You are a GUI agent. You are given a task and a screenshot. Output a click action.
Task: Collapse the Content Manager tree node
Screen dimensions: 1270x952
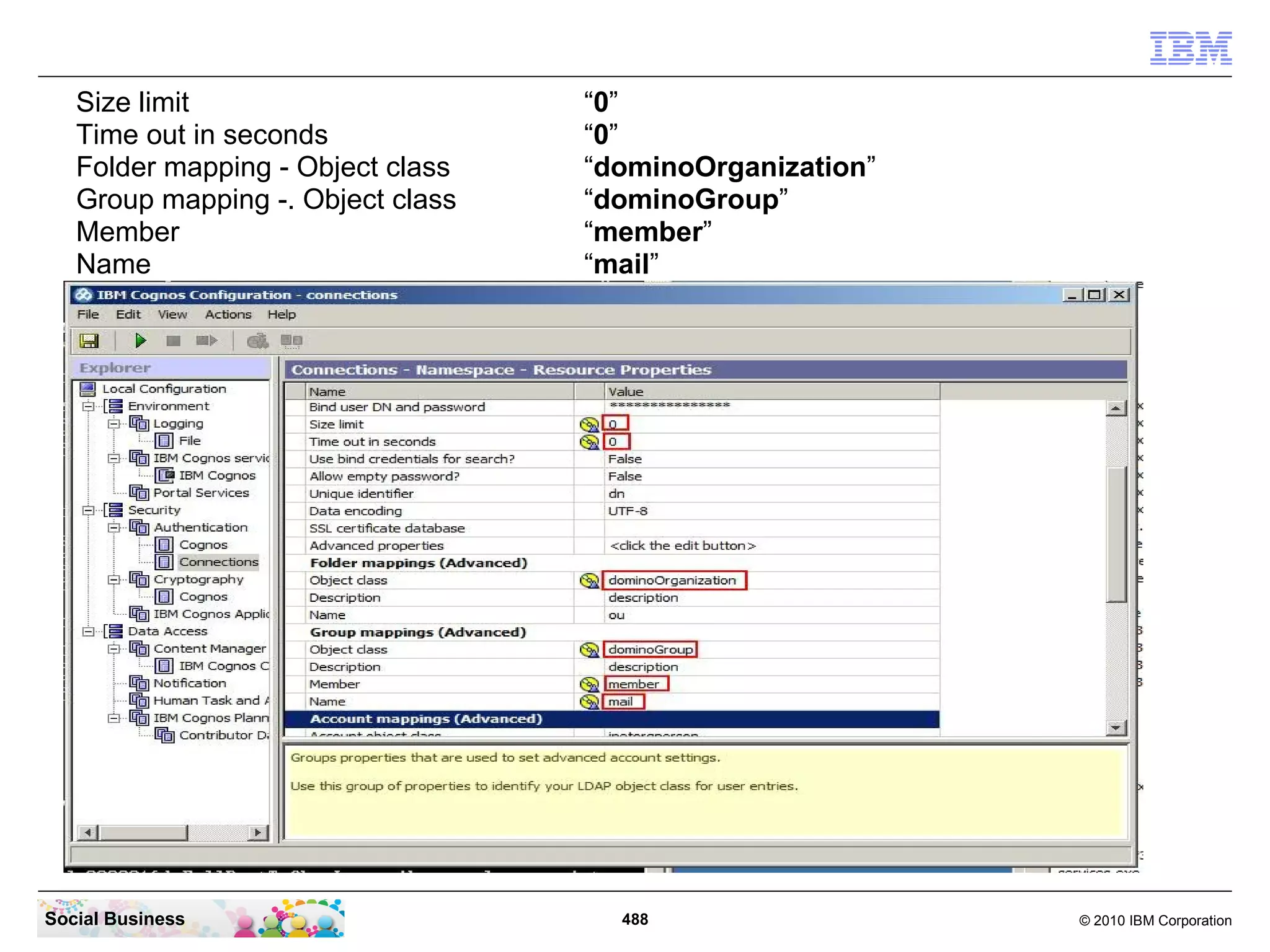[113, 649]
